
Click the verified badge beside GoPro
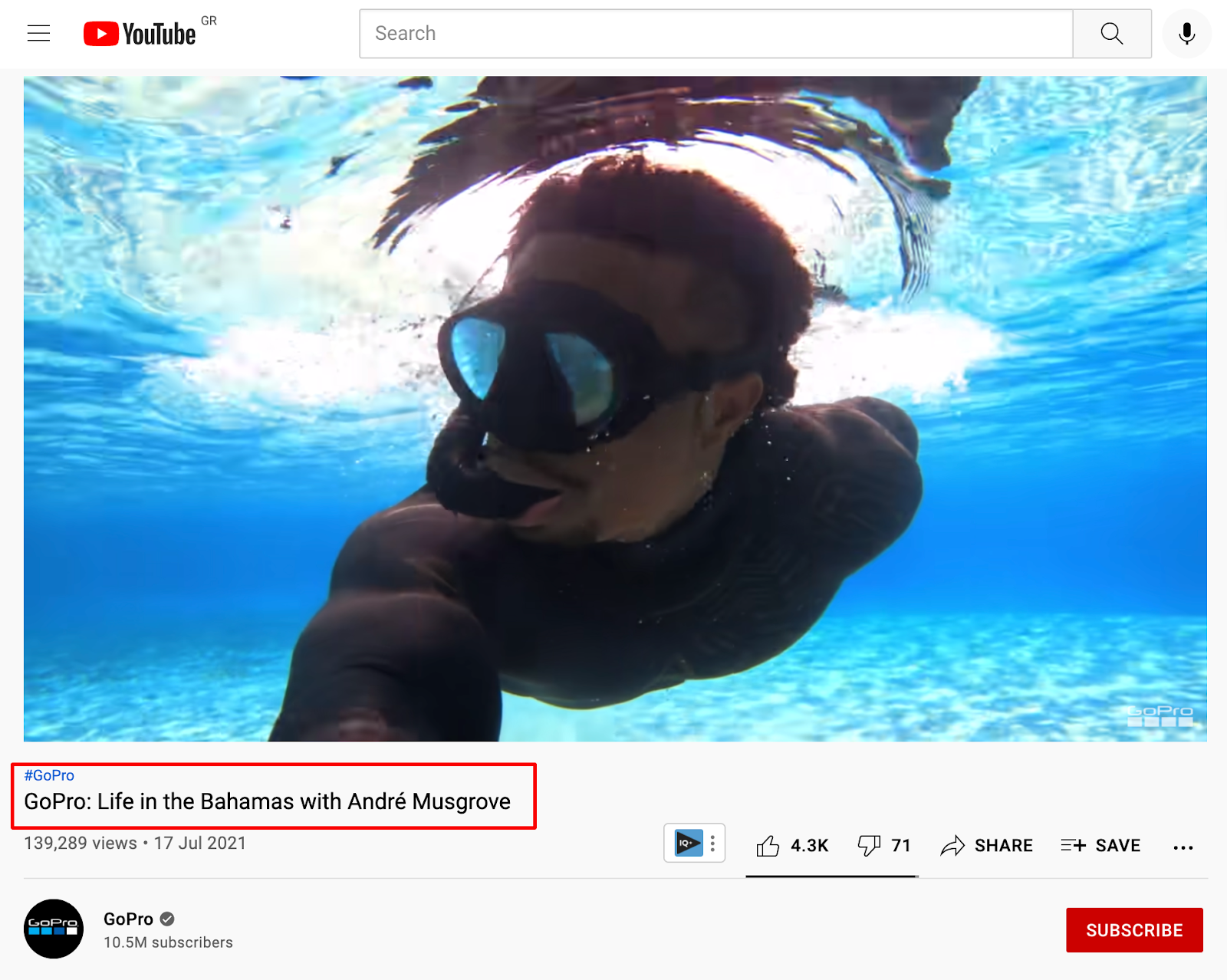[x=167, y=919]
